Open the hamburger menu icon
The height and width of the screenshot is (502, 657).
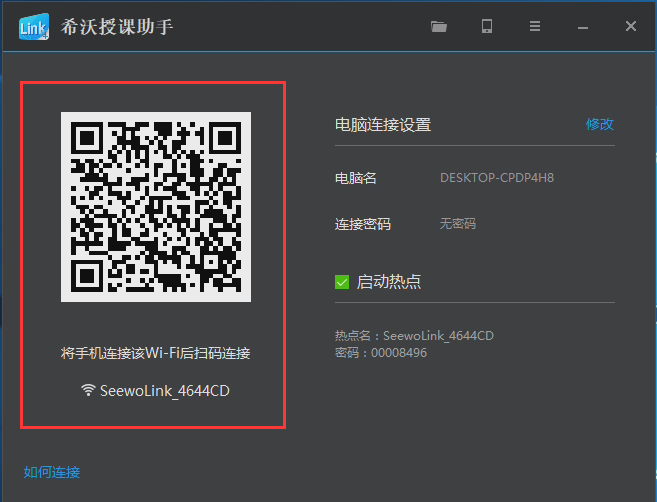pyautogui.click(x=535, y=26)
